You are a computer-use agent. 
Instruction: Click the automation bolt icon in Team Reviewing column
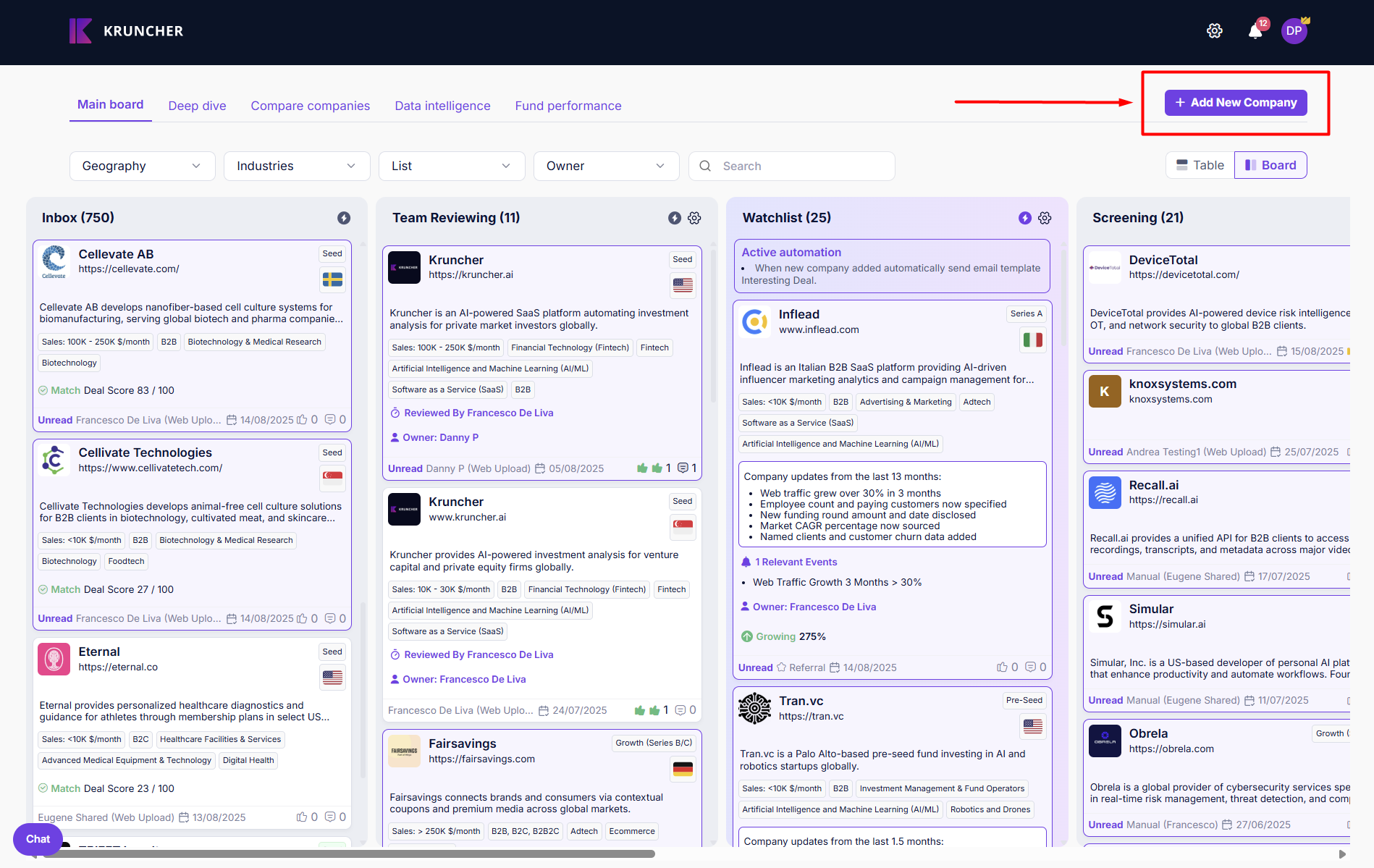tap(674, 218)
